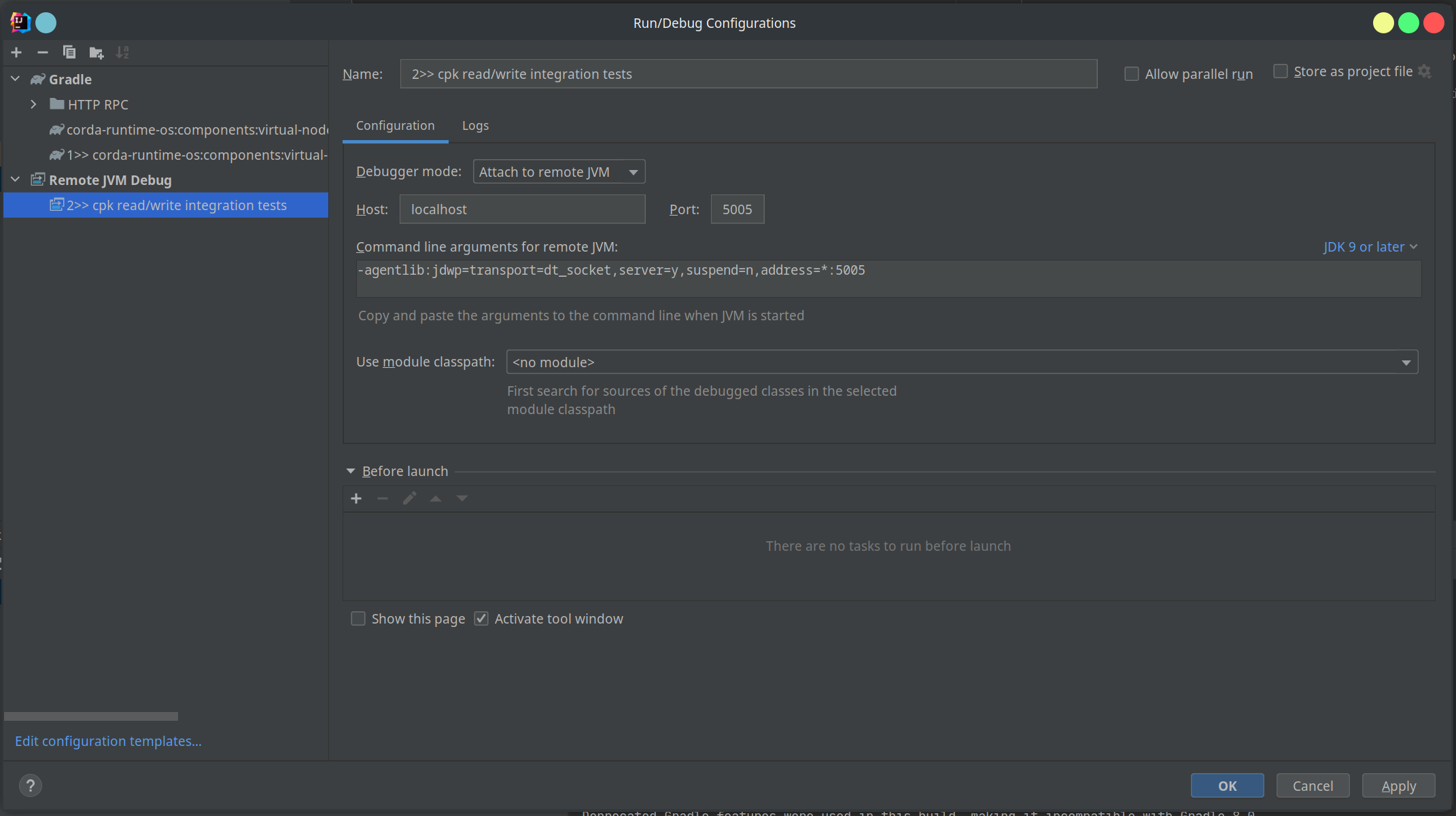Image resolution: width=1456 pixels, height=816 pixels.
Task: Click the Apply button
Action: [1399, 785]
